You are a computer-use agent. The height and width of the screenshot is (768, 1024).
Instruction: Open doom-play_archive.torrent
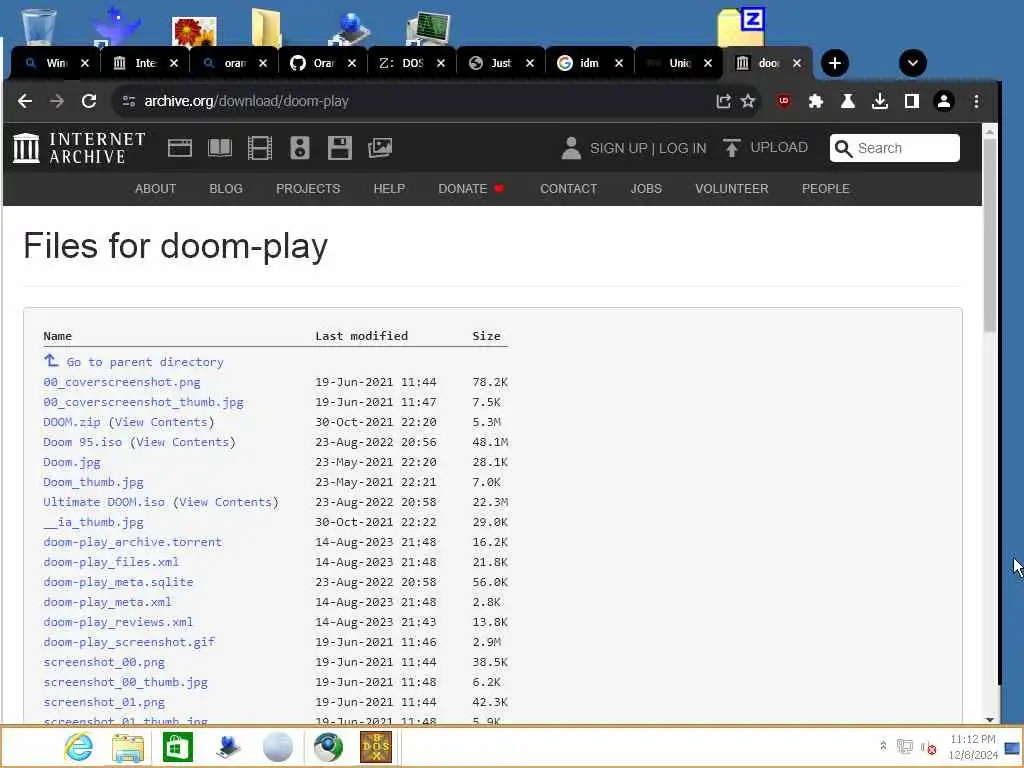(133, 542)
